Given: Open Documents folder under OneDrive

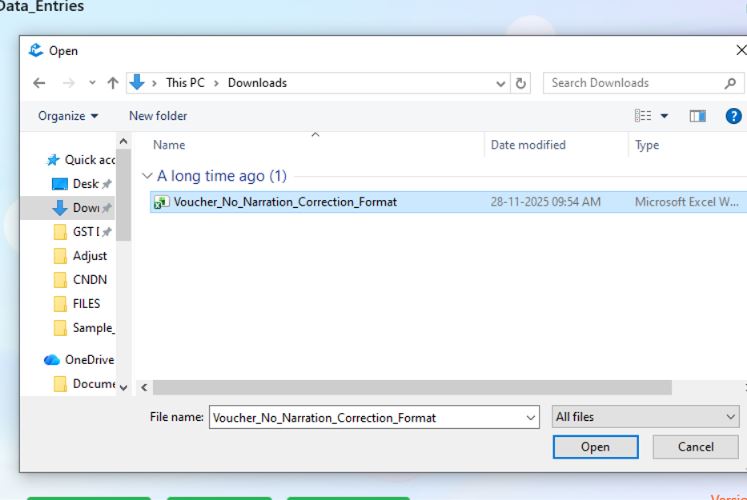Looking at the screenshot, I should click(x=94, y=384).
